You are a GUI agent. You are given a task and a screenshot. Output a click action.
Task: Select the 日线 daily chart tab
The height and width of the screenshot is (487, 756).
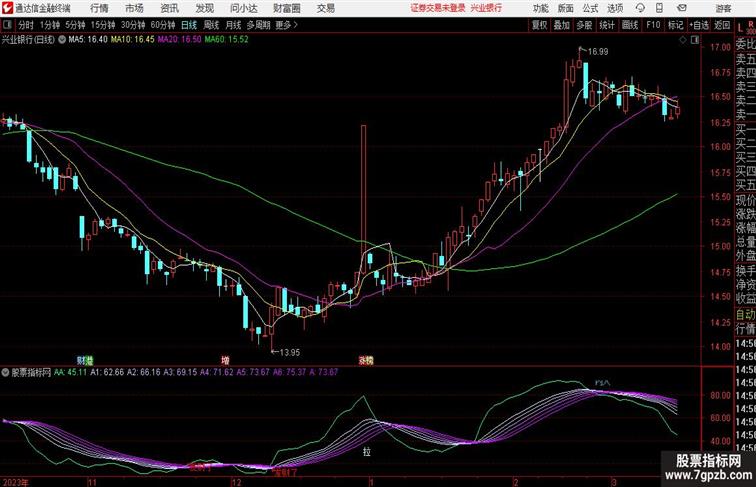(x=189, y=25)
